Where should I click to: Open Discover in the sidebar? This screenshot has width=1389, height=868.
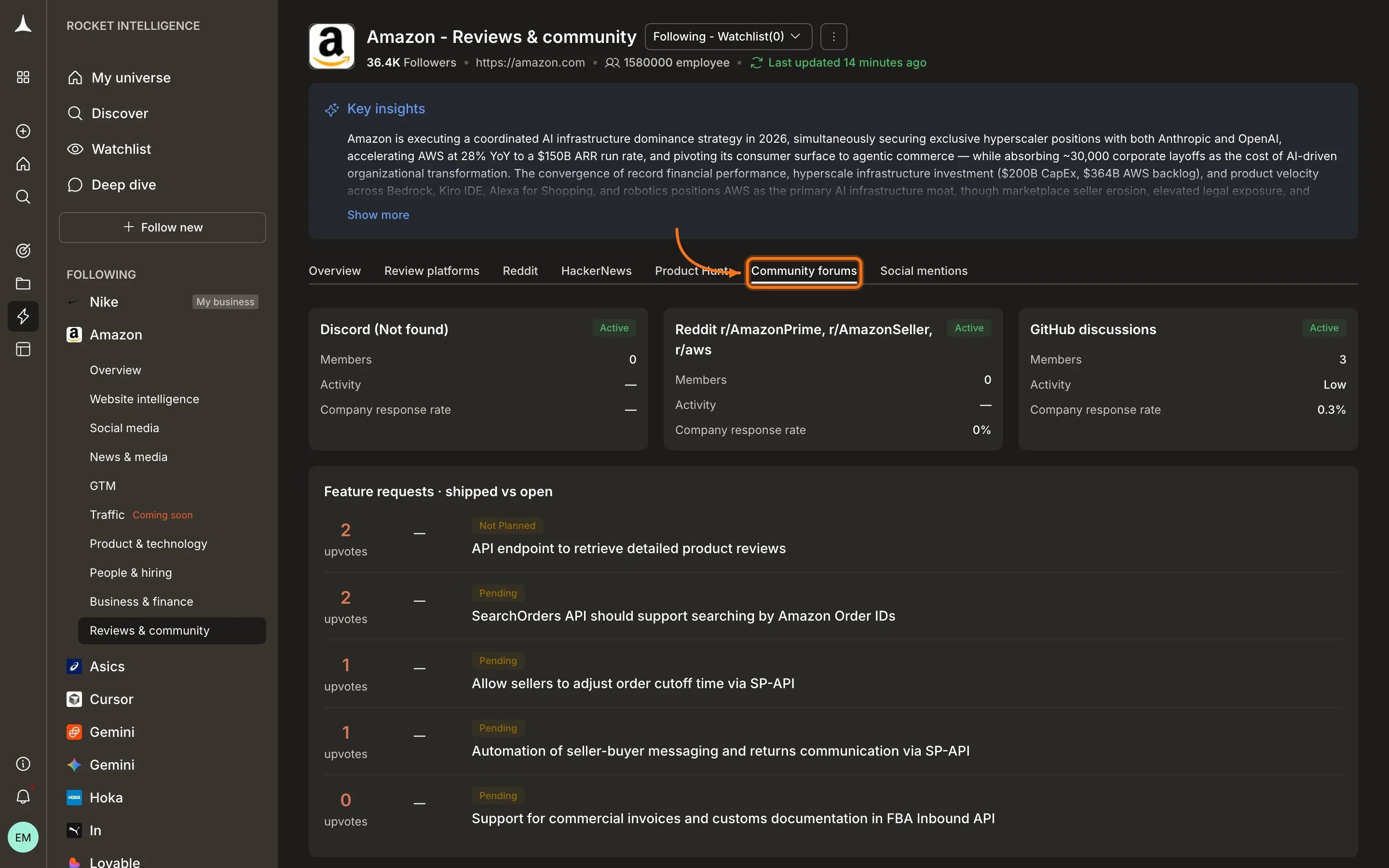120,113
